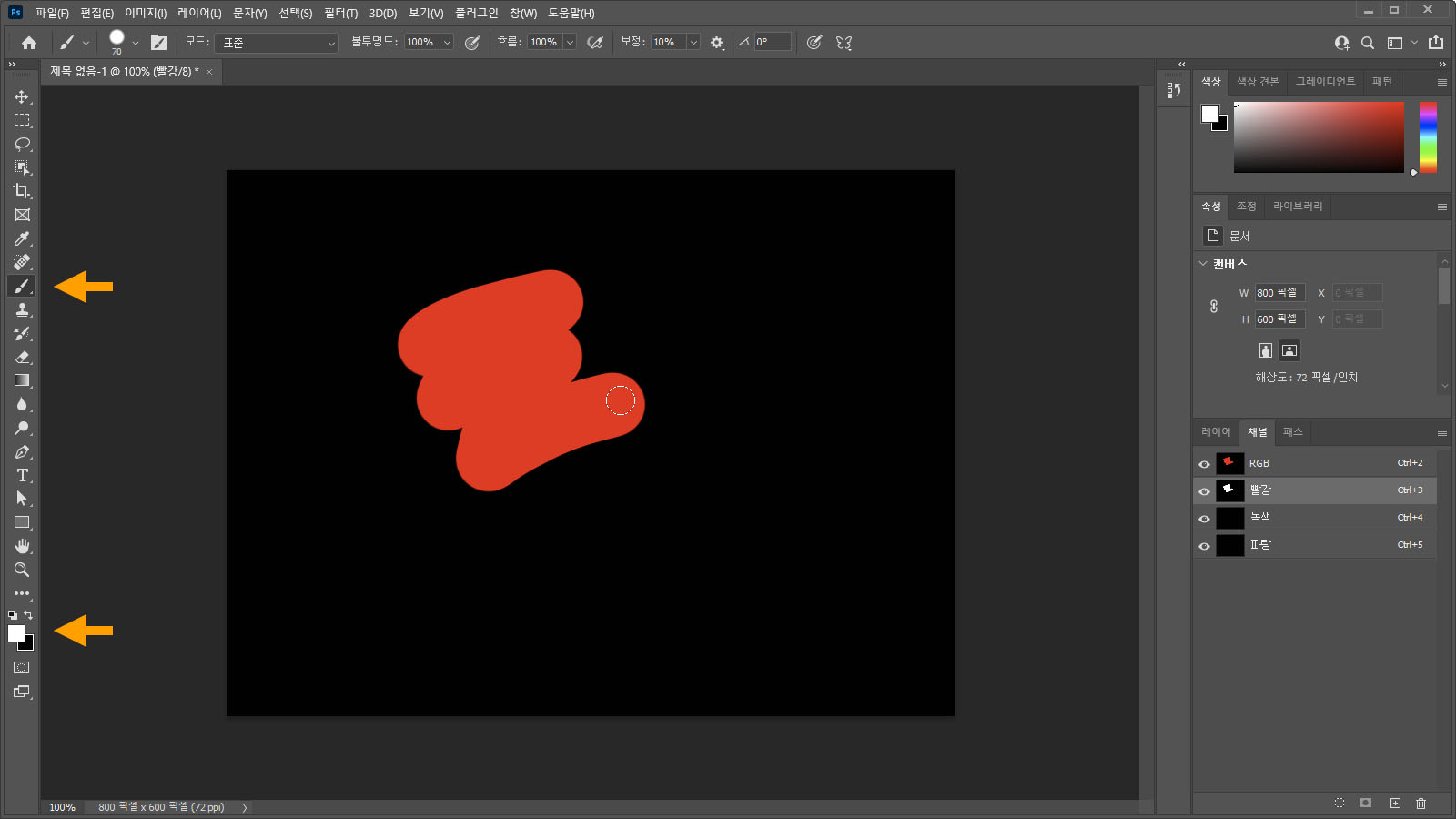
Task: Open the workspace switcher dropdown
Action: coord(1401,43)
